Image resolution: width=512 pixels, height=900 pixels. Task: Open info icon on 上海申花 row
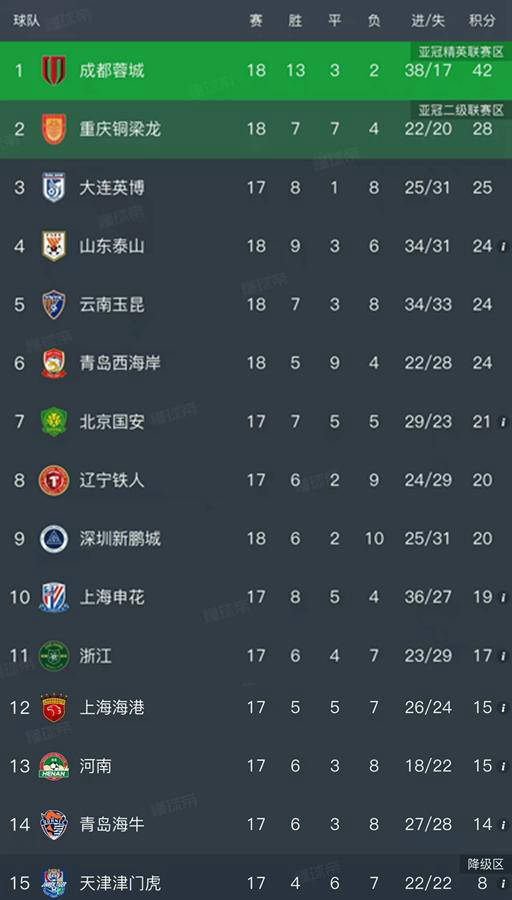pyautogui.click(x=503, y=598)
